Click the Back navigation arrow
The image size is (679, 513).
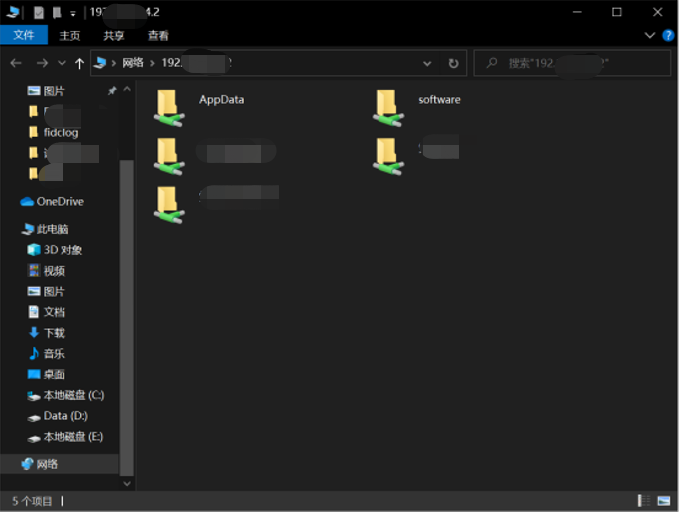[x=16, y=63]
